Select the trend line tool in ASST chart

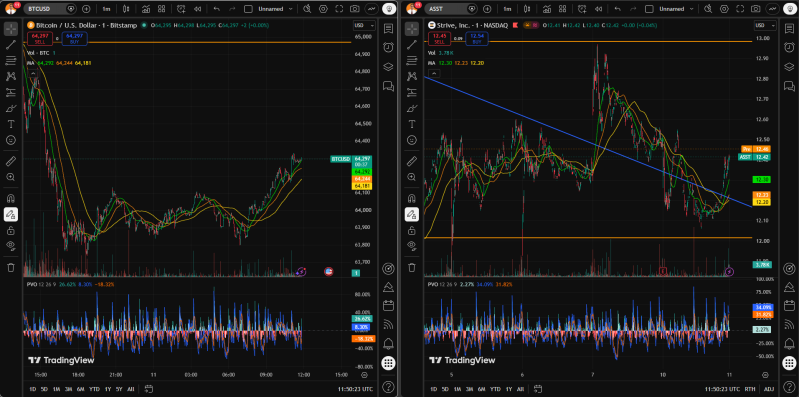[411, 45]
